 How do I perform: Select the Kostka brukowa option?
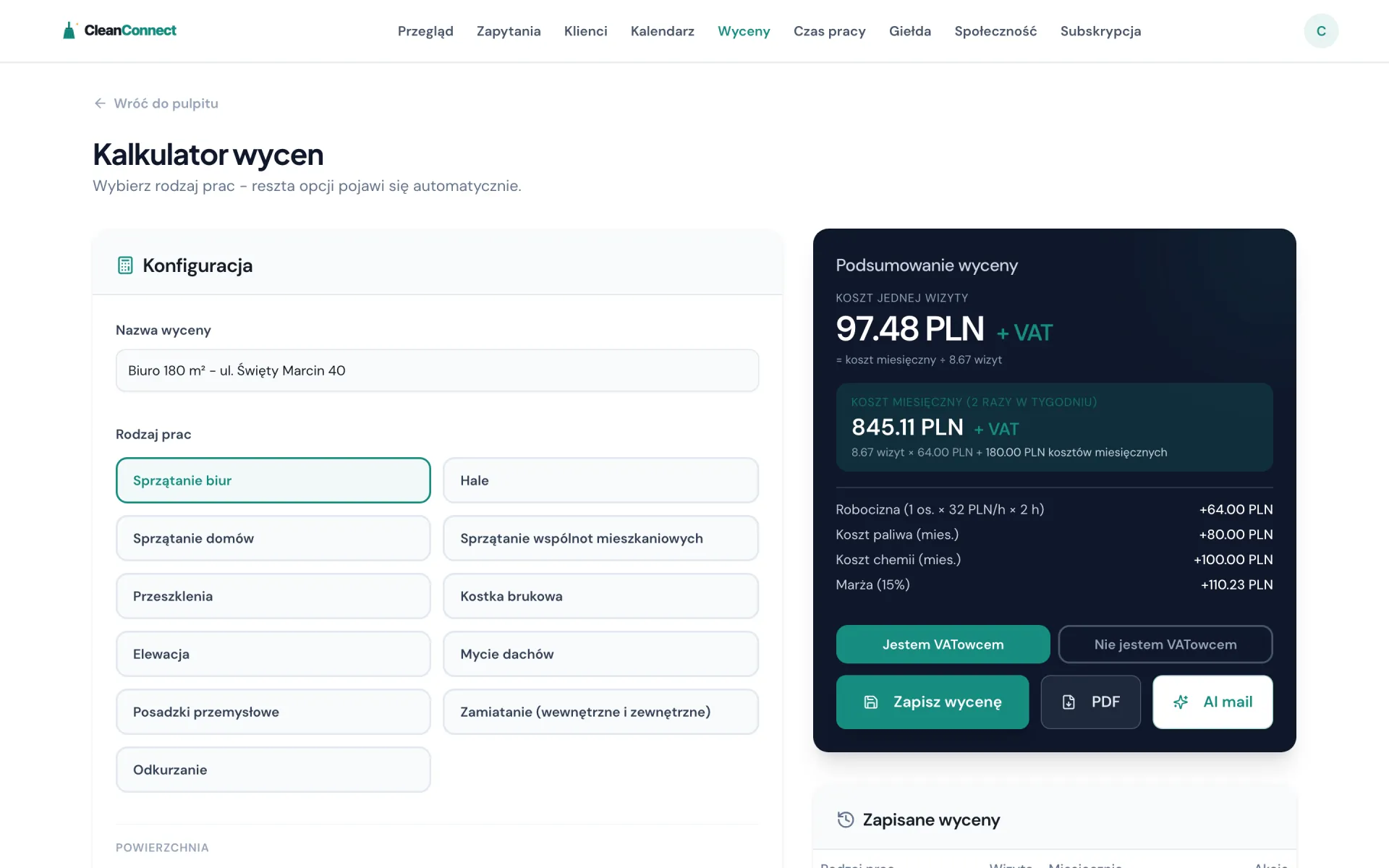point(600,596)
